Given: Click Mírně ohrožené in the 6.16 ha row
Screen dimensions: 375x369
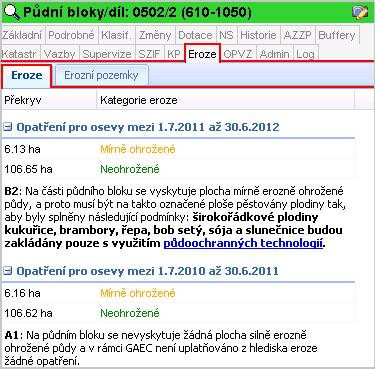Looking at the screenshot, I should click(x=138, y=293).
